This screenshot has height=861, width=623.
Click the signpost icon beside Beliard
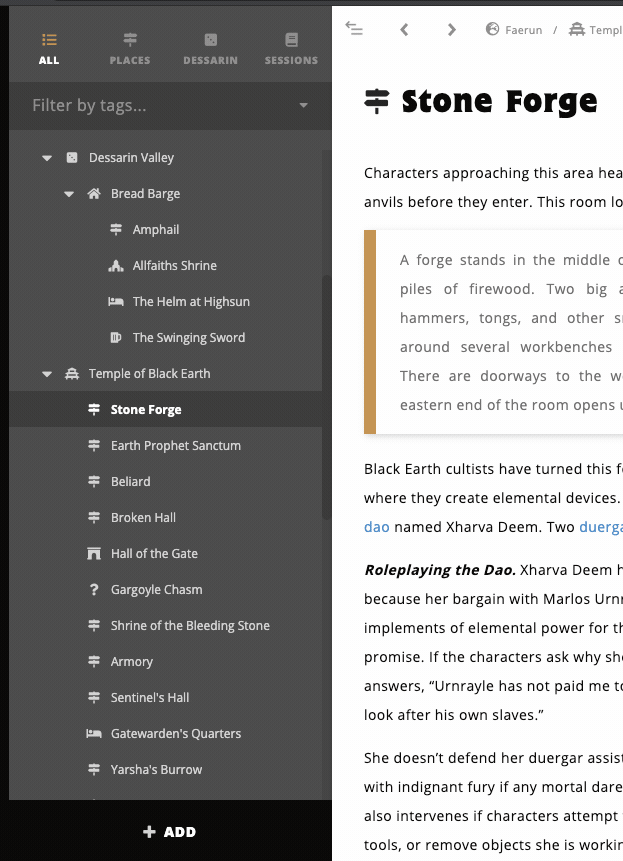point(94,482)
